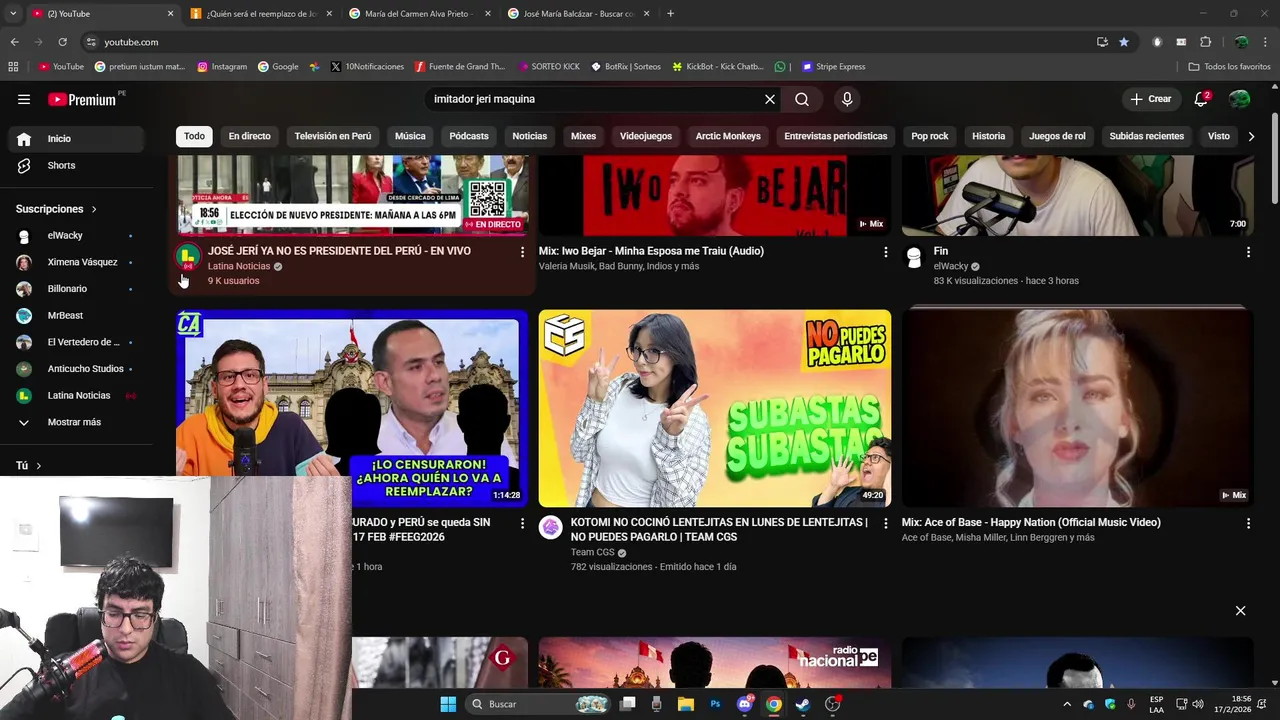This screenshot has height=720, width=1280.
Task: Open the Chrome extensions puzzle icon
Action: tap(1205, 42)
